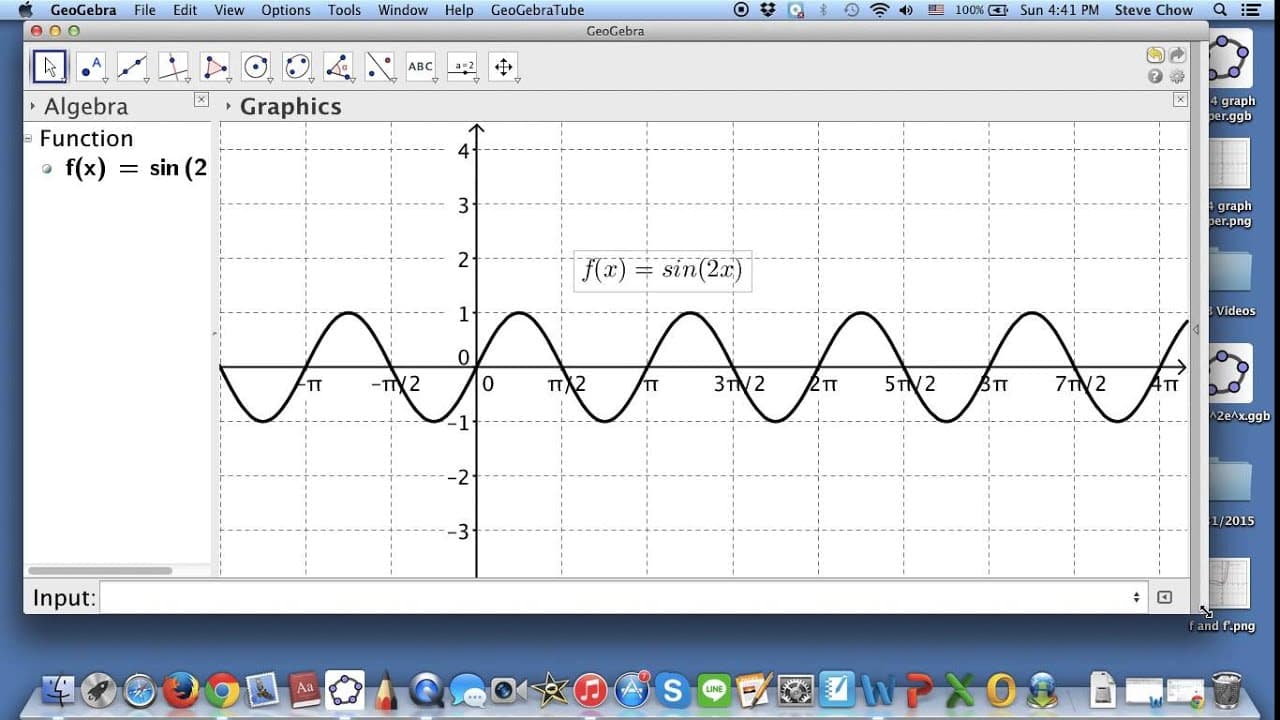
Task: Select the Ellipse conic tool
Action: click(x=297, y=67)
